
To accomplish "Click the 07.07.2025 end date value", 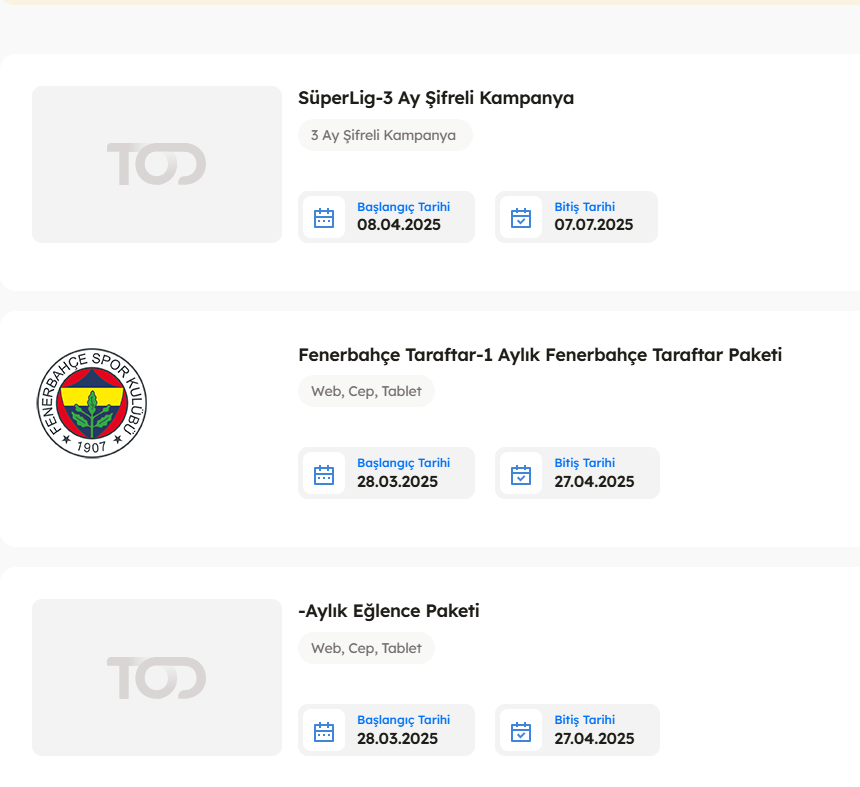I will tap(594, 225).
